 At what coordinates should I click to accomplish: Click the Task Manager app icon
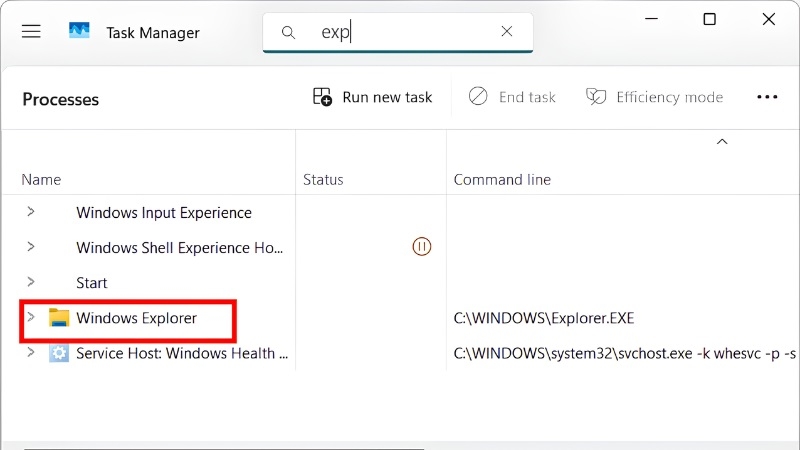click(x=79, y=31)
